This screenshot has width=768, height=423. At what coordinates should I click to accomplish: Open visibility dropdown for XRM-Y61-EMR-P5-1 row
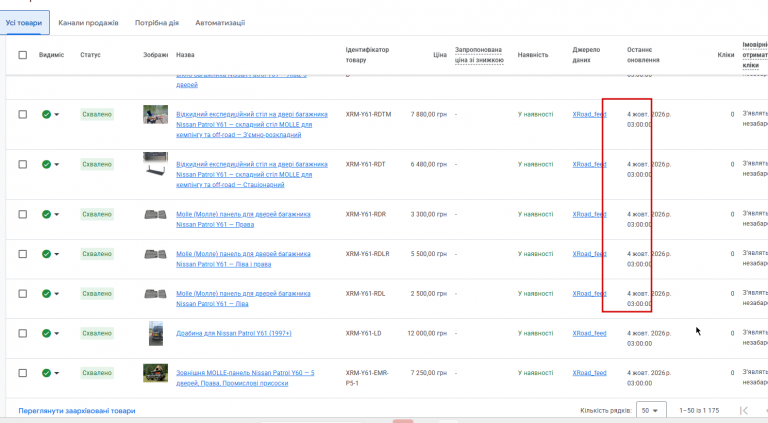click(x=56, y=373)
